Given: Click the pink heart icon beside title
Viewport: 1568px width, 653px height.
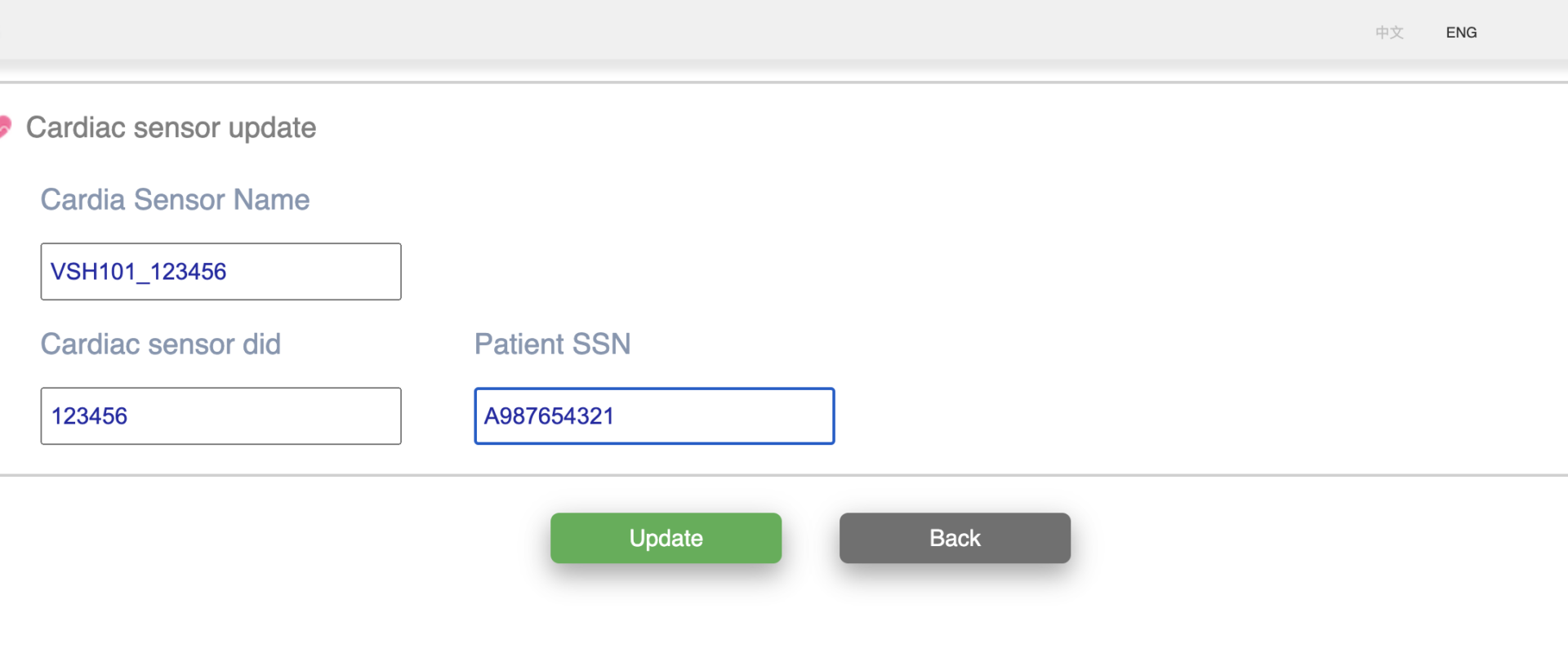Looking at the screenshot, I should [x=4, y=127].
